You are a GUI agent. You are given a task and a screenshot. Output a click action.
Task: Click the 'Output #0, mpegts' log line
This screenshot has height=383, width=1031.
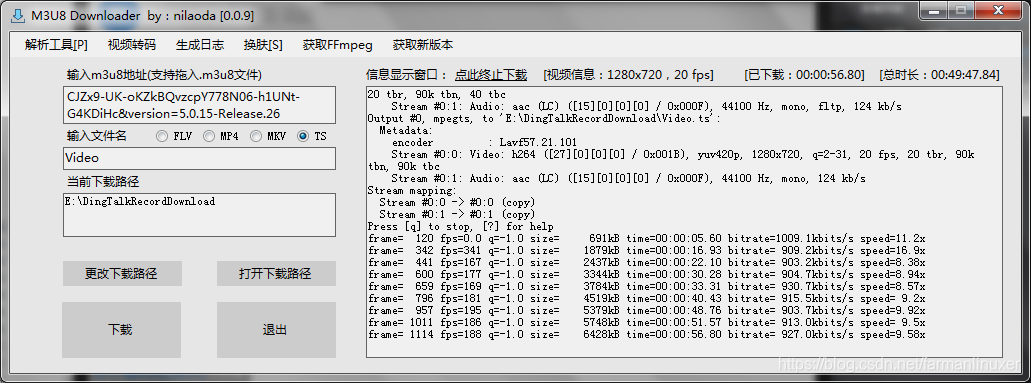[x=544, y=118]
